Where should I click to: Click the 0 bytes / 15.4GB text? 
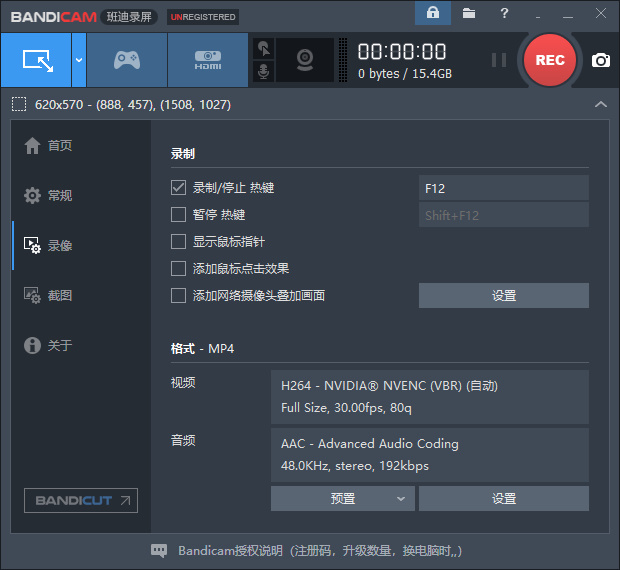coord(405,74)
